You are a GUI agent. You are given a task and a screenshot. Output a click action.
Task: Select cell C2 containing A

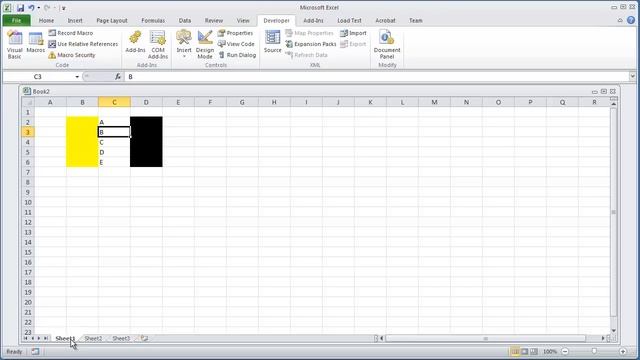114,122
